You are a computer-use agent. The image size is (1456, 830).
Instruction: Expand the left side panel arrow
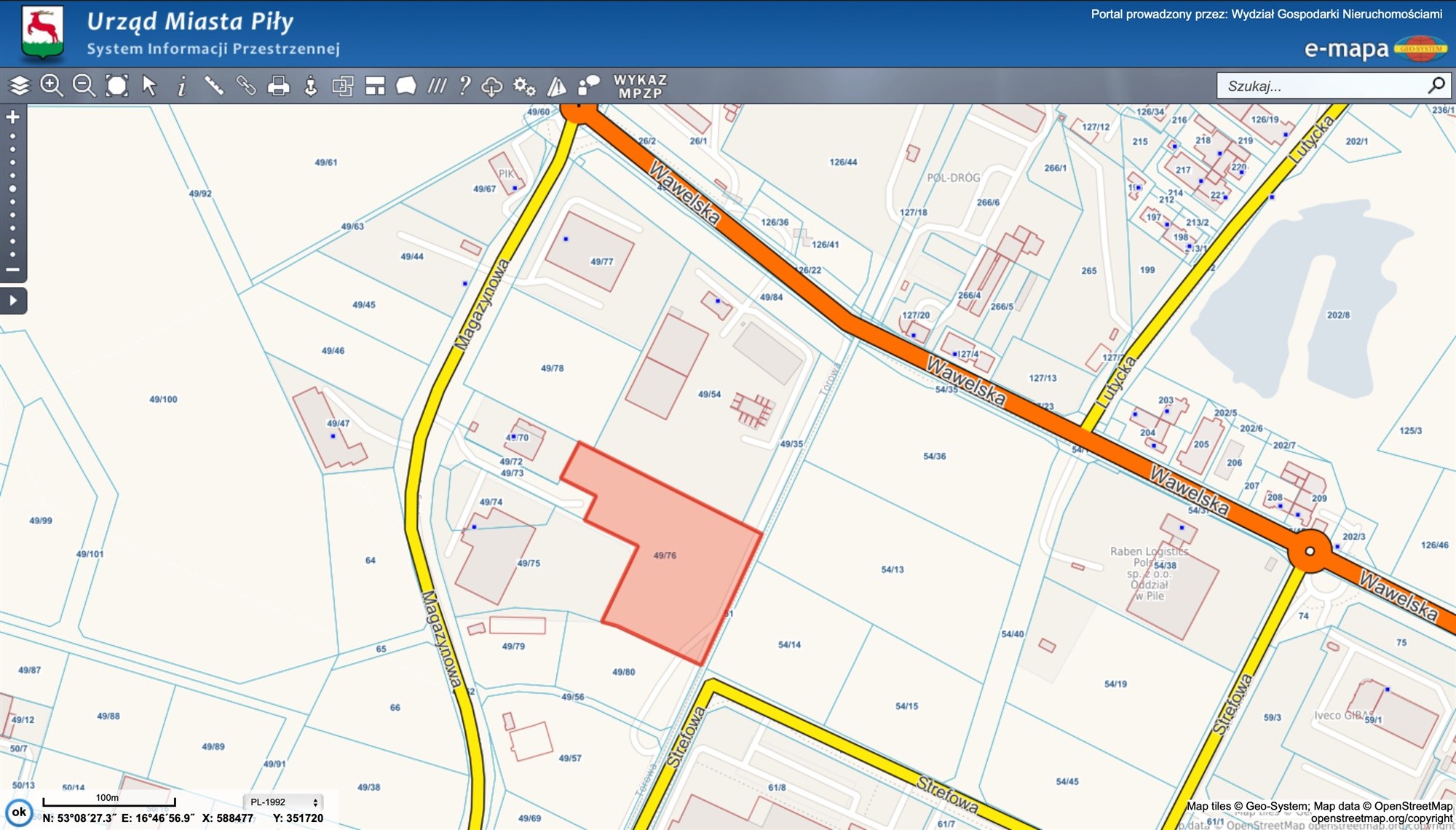pos(13,300)
